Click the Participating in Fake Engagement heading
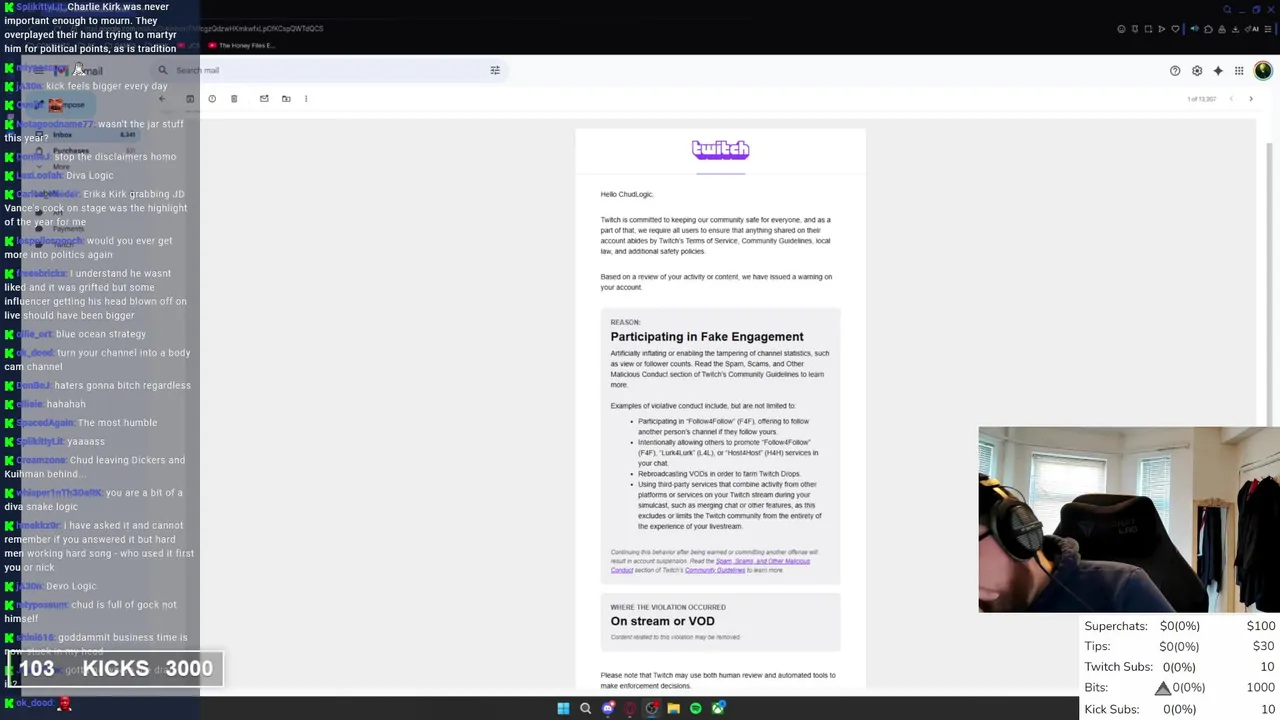1280x720 pixels. coord(707,337)
